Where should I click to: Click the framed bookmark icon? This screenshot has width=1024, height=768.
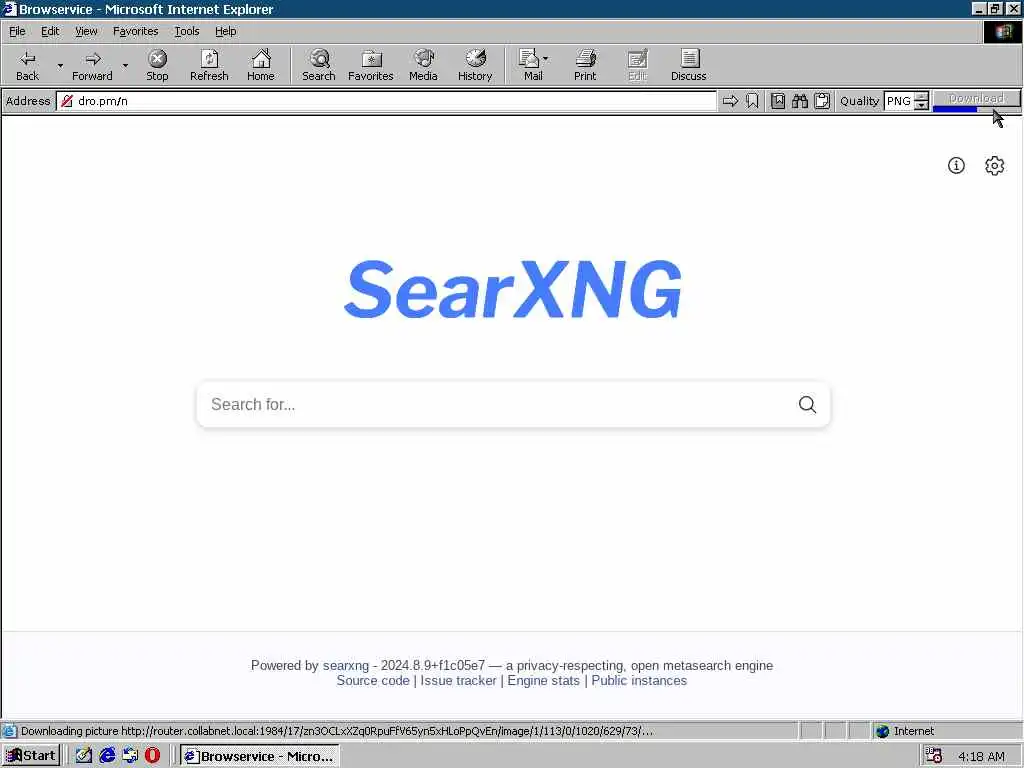[x=778, y=101]
